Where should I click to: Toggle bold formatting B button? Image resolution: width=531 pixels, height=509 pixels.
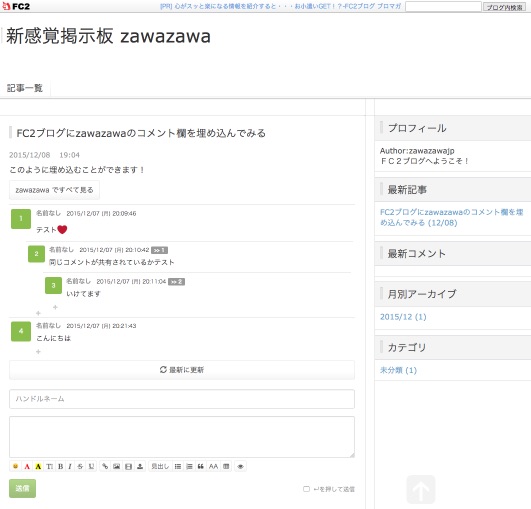pyautogui.click(x=60, y=466)
